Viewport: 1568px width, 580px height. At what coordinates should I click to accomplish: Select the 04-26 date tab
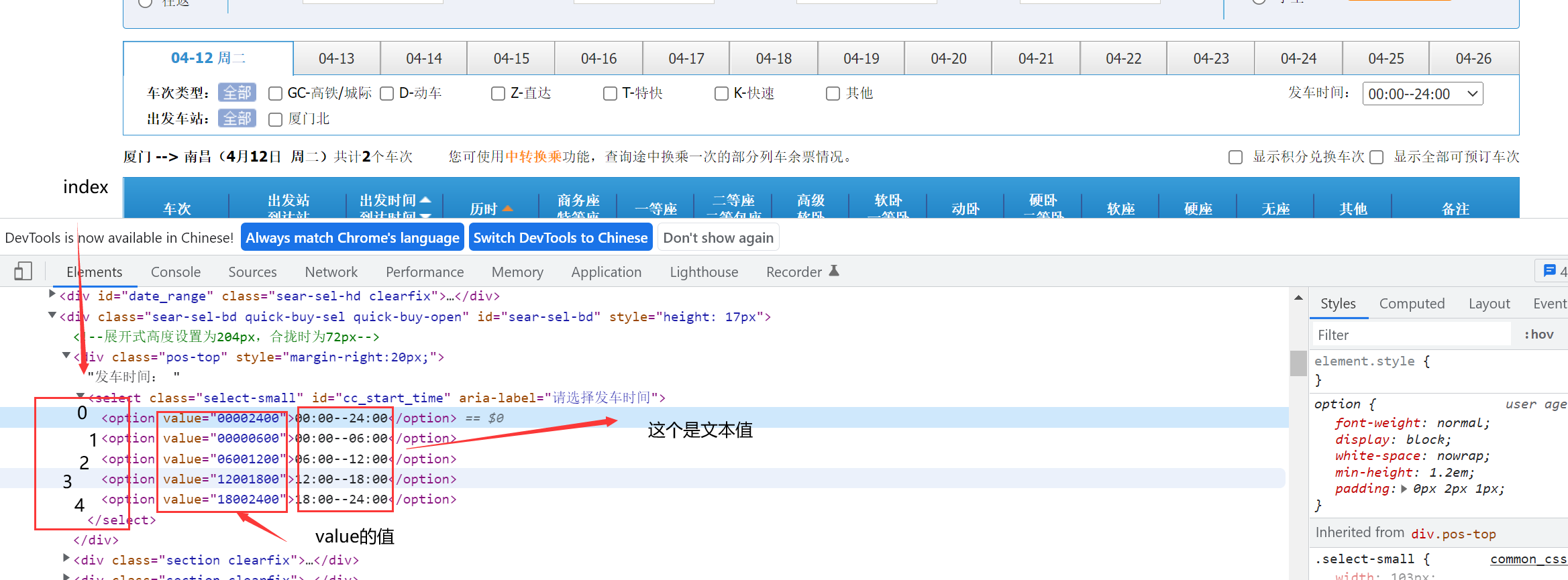[x=1474, y=58]
